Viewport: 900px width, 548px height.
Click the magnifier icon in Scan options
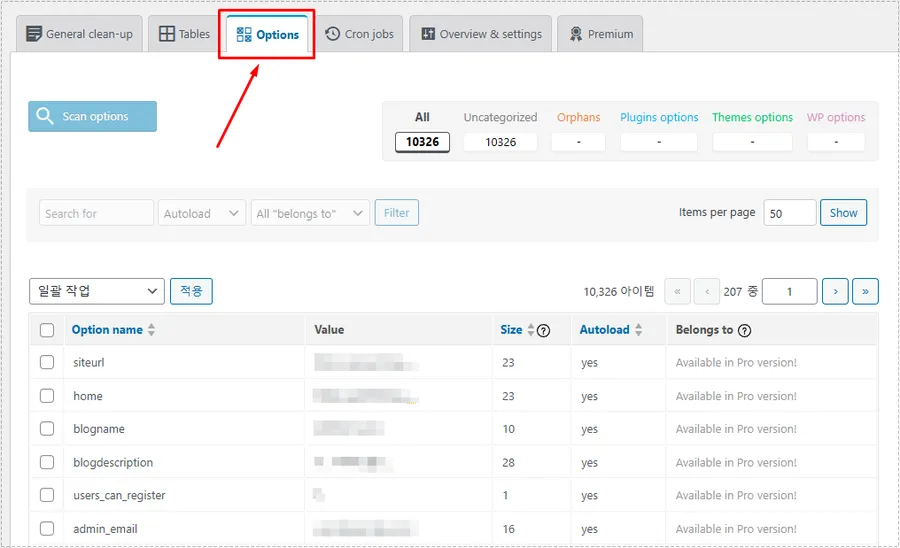point(45,116)
